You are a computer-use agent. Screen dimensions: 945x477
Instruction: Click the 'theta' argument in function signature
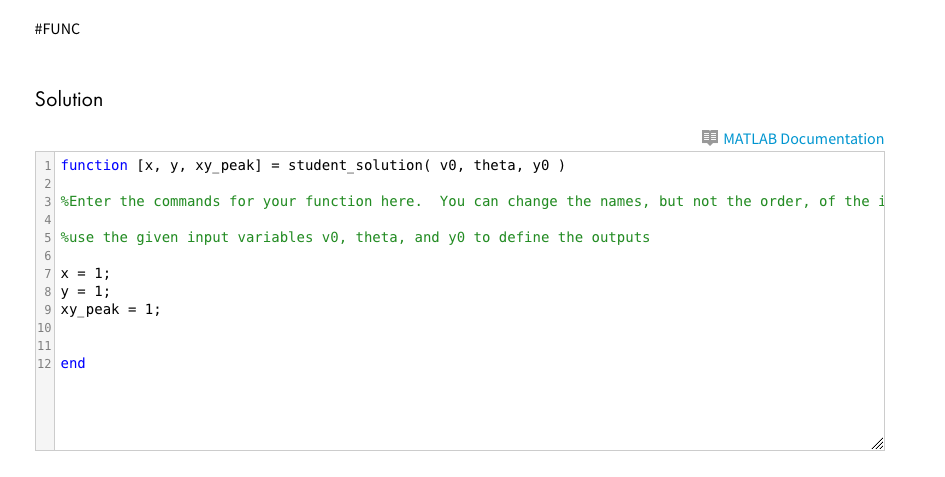point(494,165)
